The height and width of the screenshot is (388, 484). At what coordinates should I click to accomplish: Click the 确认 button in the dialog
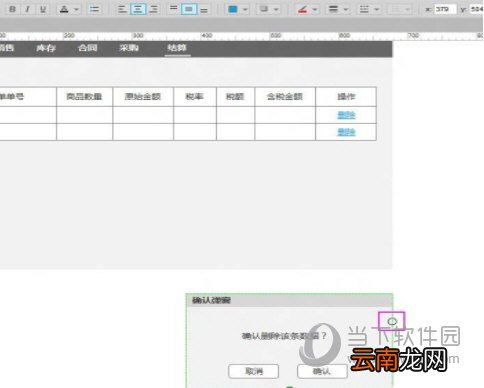tap(322, 371)
